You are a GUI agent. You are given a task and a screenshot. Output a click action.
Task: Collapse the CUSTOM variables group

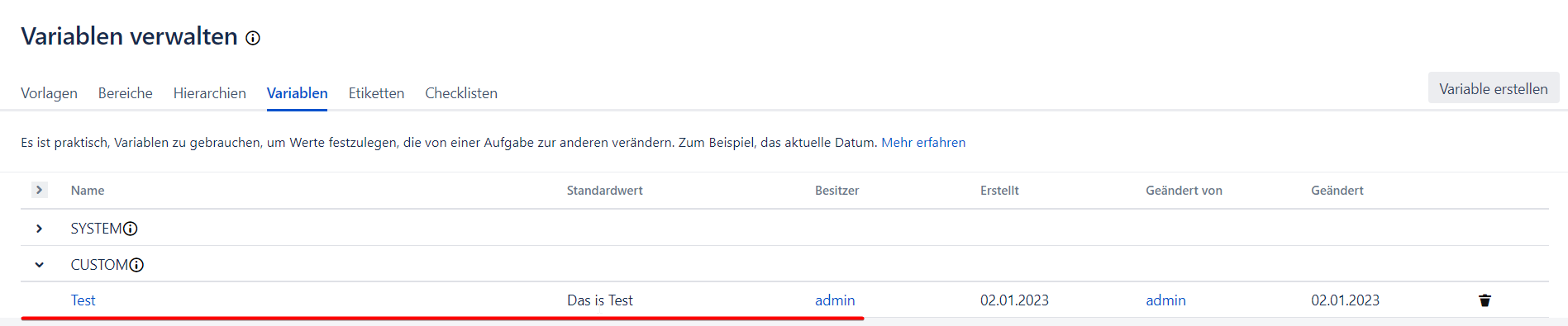pyautogui.click(x=39, y=265)
